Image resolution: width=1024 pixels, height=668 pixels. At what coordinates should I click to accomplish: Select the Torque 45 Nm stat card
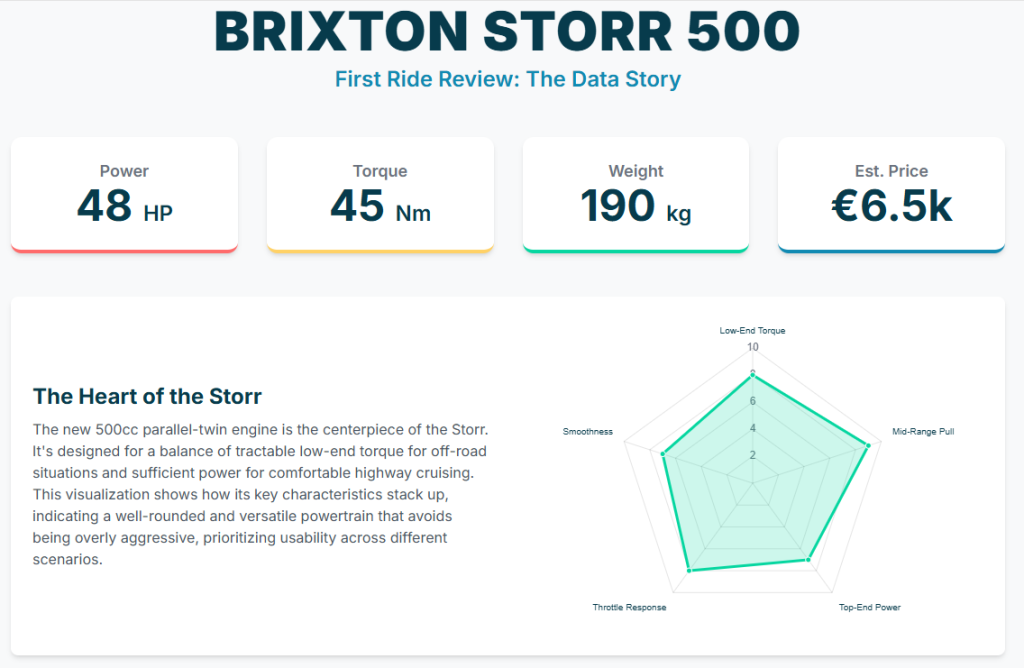pyautogui.click(x=380, y=194)
